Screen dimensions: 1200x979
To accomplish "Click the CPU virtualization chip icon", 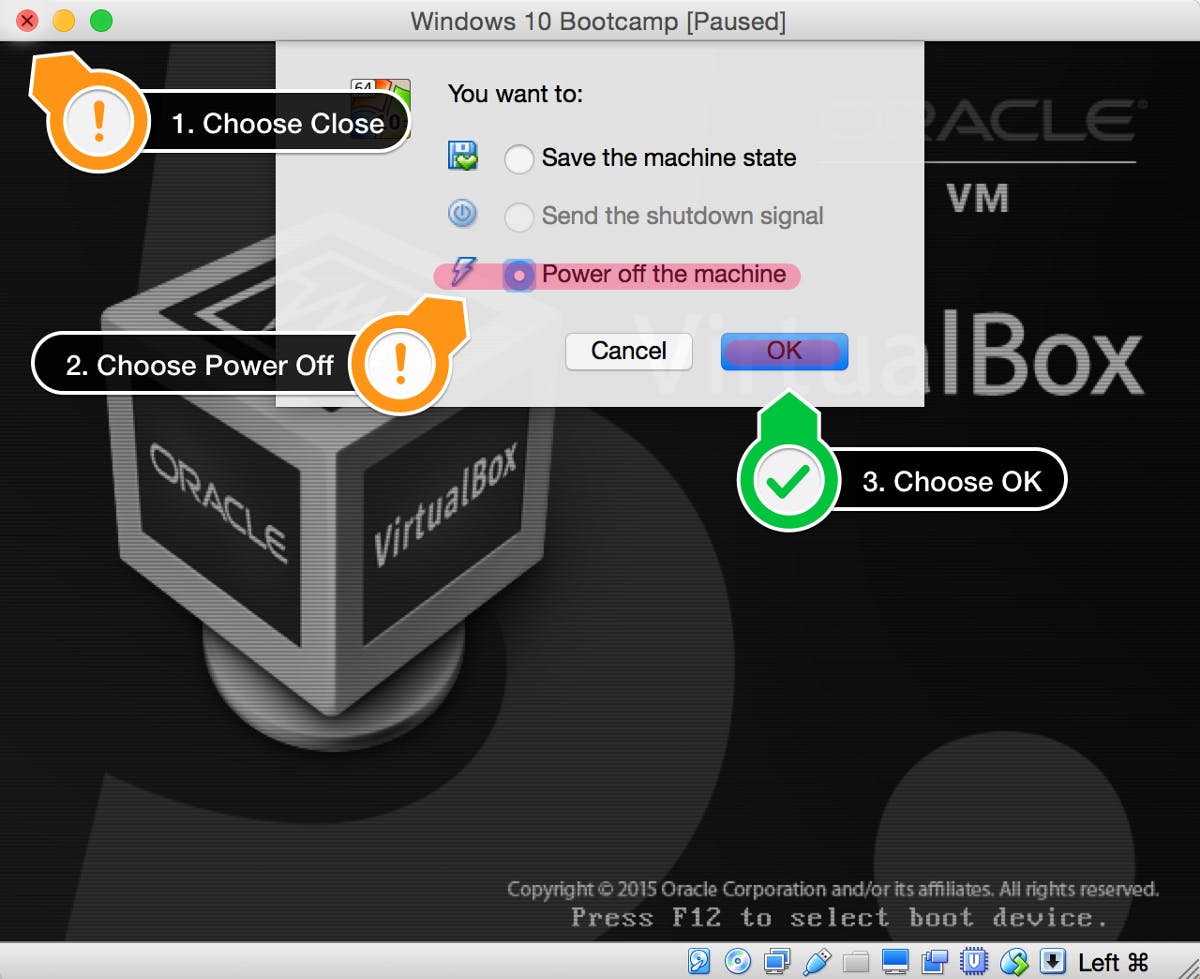I will click(973, 962).
